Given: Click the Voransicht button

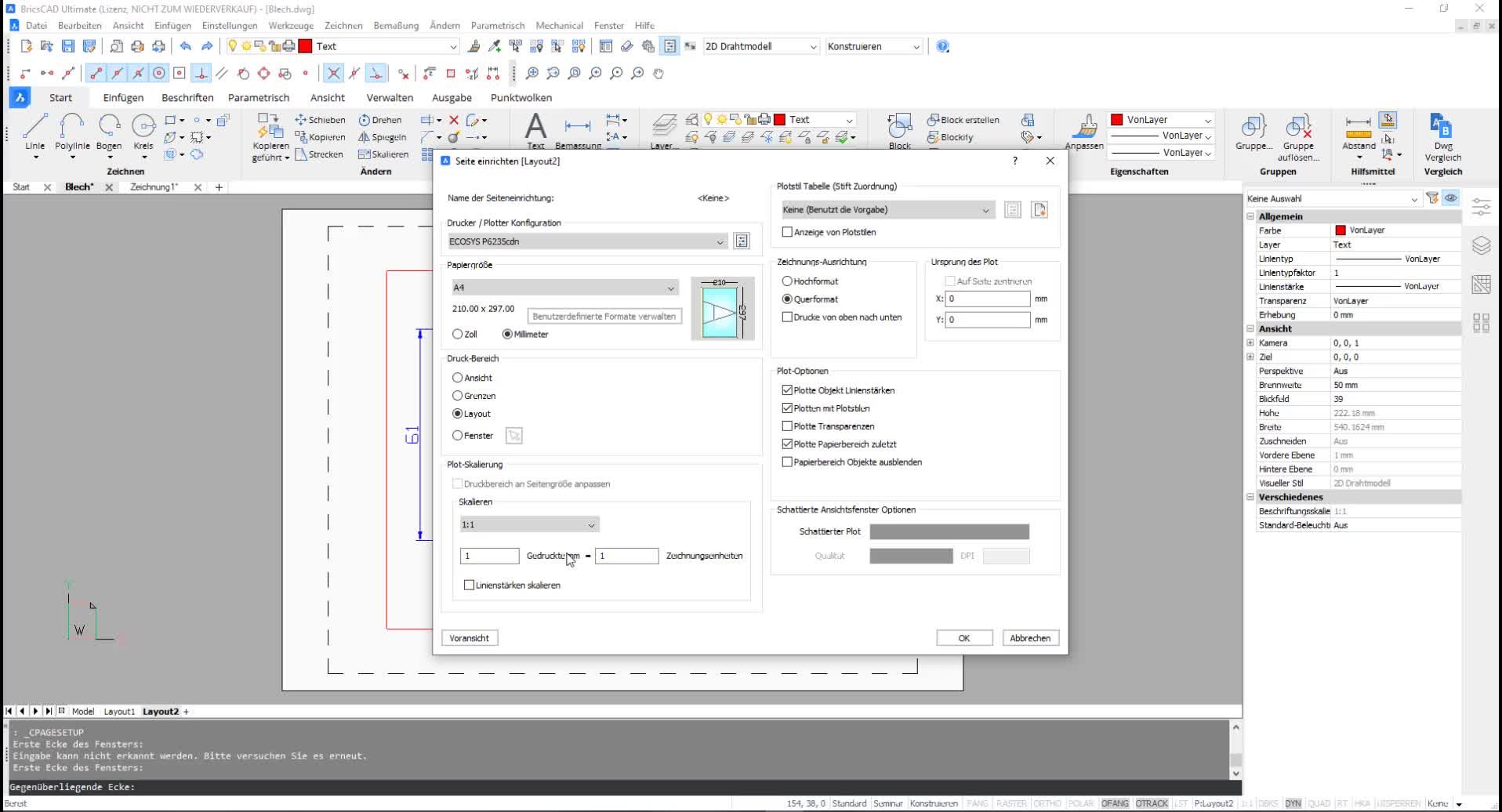Looking at the screenshot, I should 470,638.
